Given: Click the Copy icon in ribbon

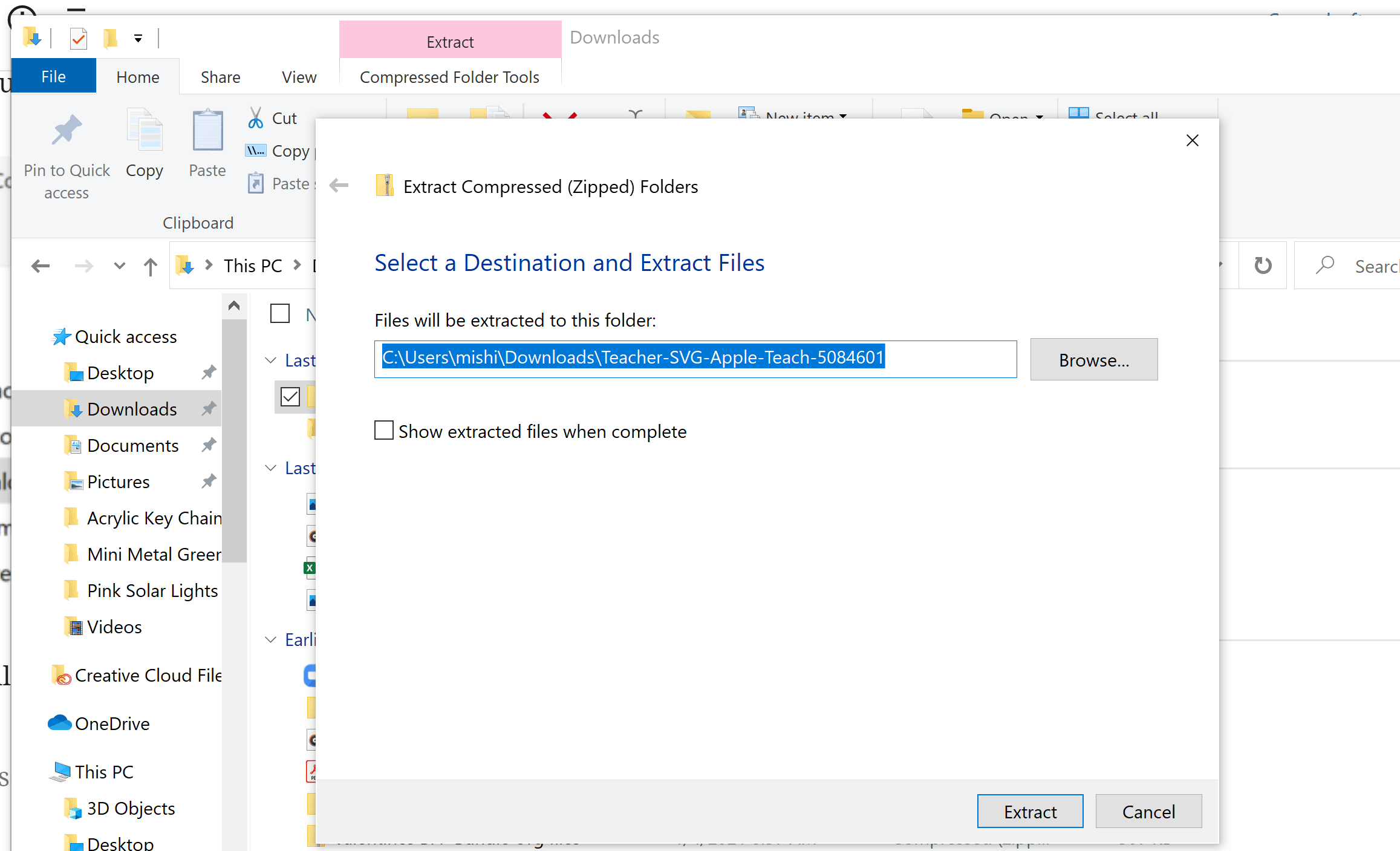Looking at the screenshot, I should 145,131.
